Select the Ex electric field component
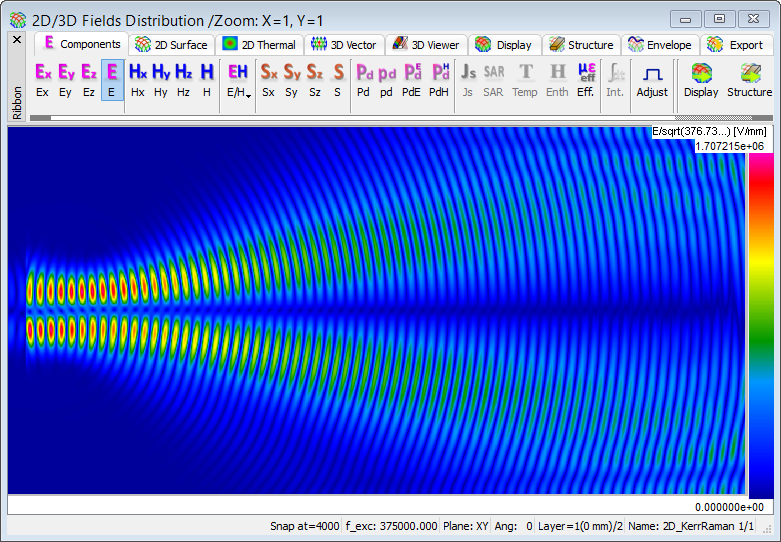Screen dimensions: 781x542 tap(42, 79)
